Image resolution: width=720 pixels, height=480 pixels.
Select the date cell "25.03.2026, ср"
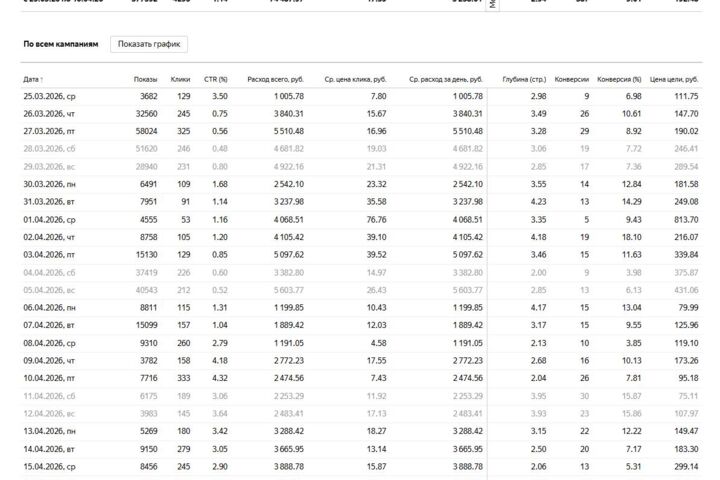tap(49, 96)
